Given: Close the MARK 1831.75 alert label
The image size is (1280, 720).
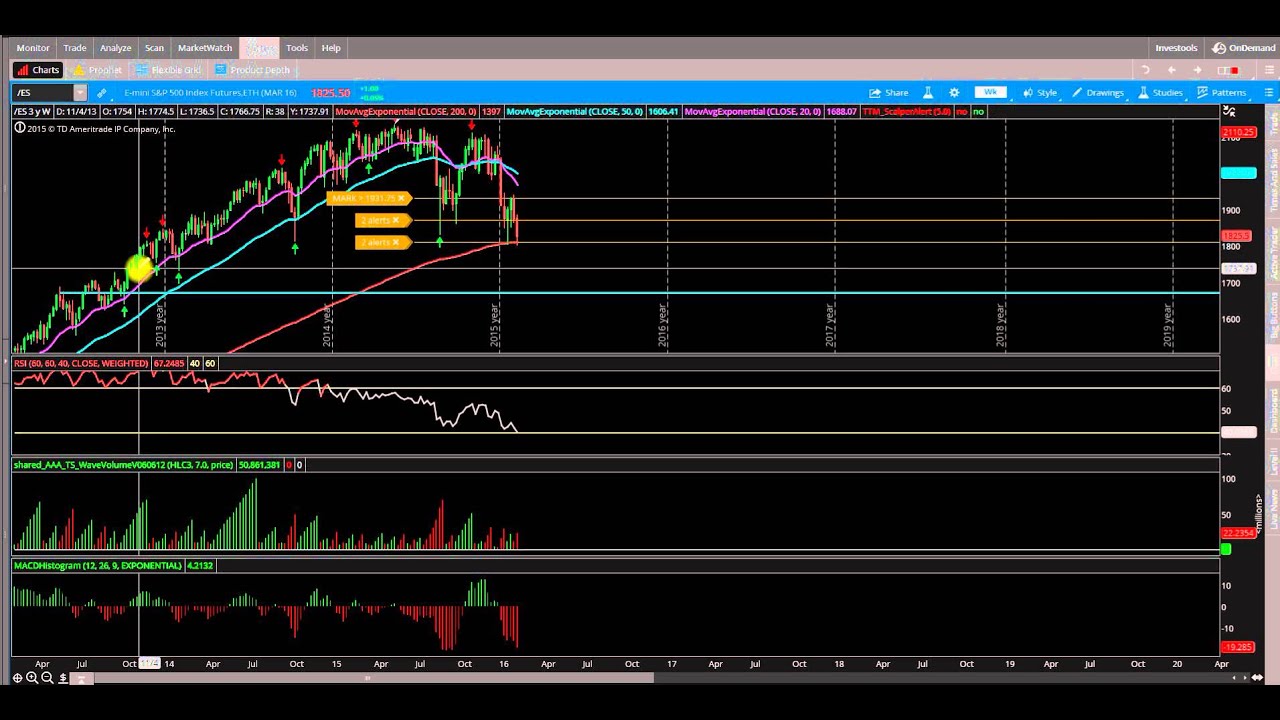Looking at the screenshot, I should click(401, 198).
